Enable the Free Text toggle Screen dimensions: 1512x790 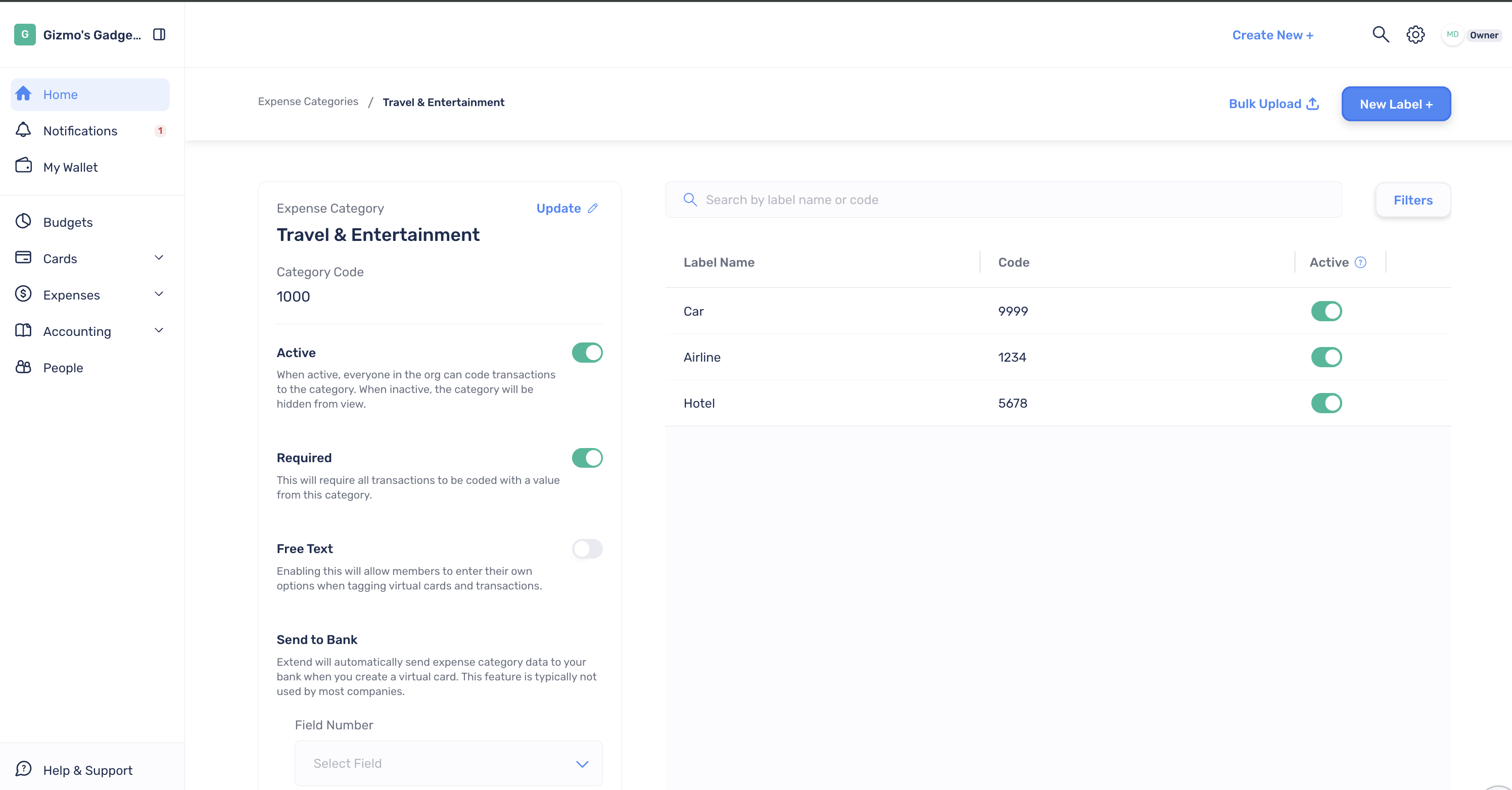click(587, 549)
